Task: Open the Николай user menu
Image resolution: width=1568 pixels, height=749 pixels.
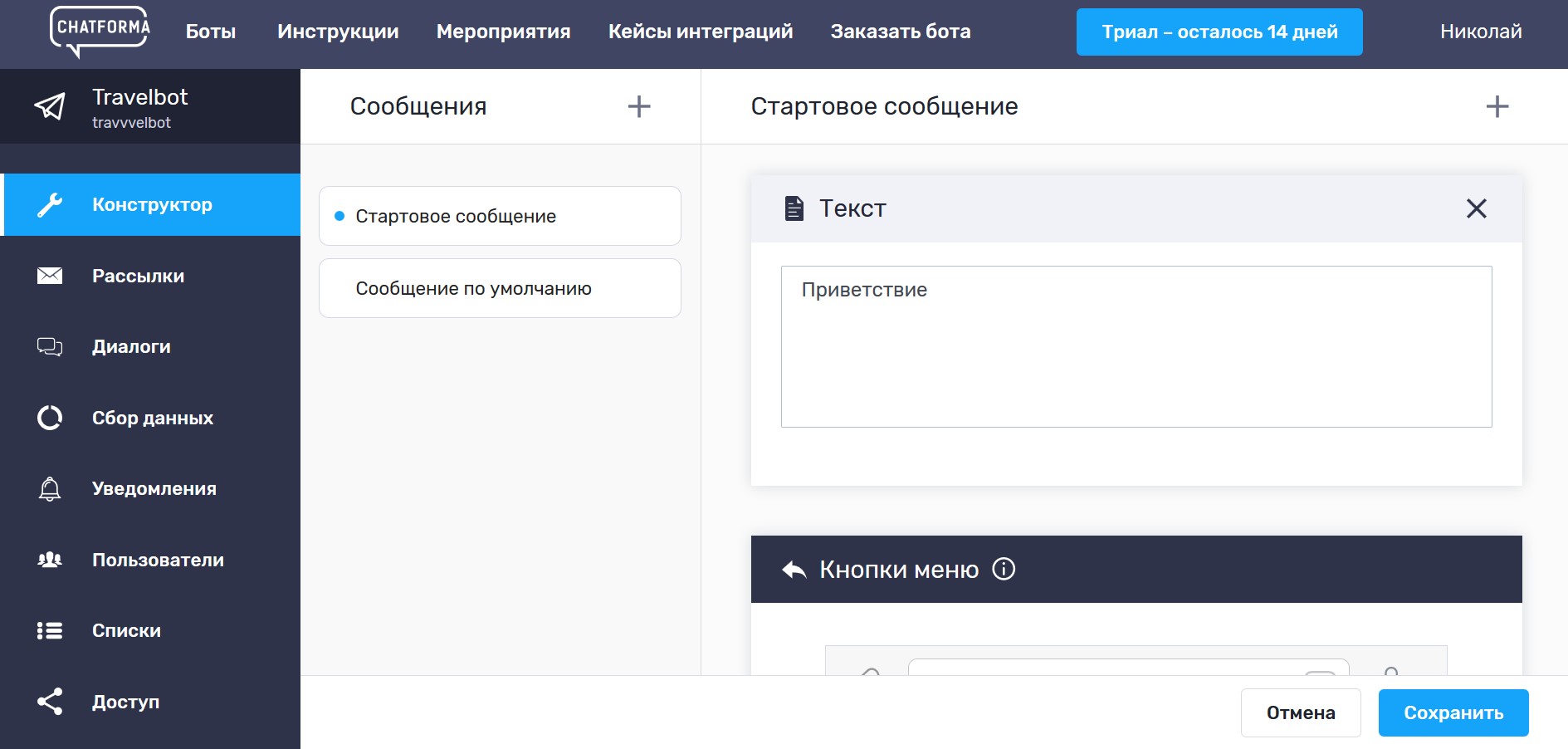Action: coord(1480,32)
